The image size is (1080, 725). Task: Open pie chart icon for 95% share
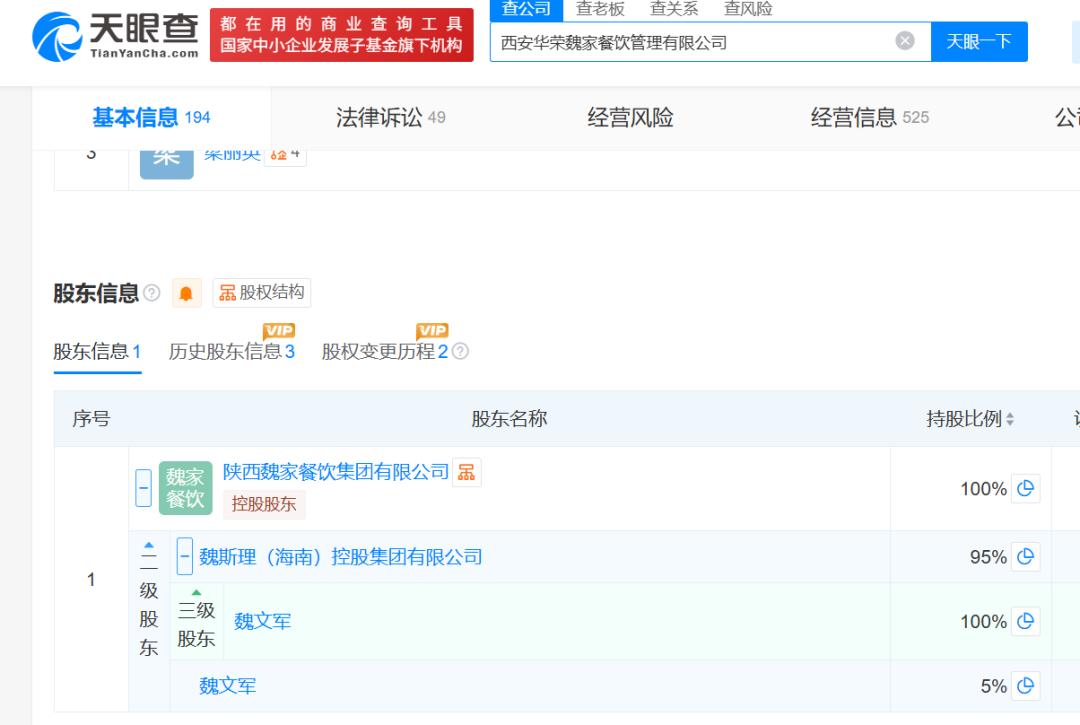(1025, 556)
